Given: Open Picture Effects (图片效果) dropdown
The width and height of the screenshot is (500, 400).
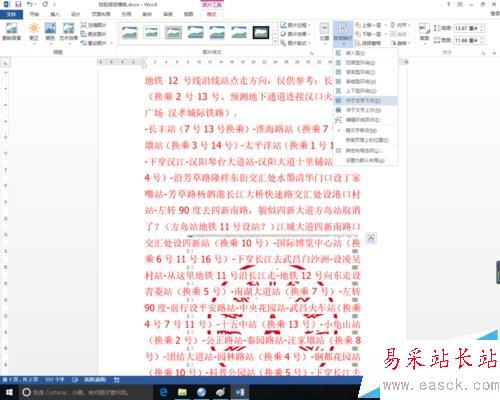Looking at the screenshot, I should click(295, 34).
